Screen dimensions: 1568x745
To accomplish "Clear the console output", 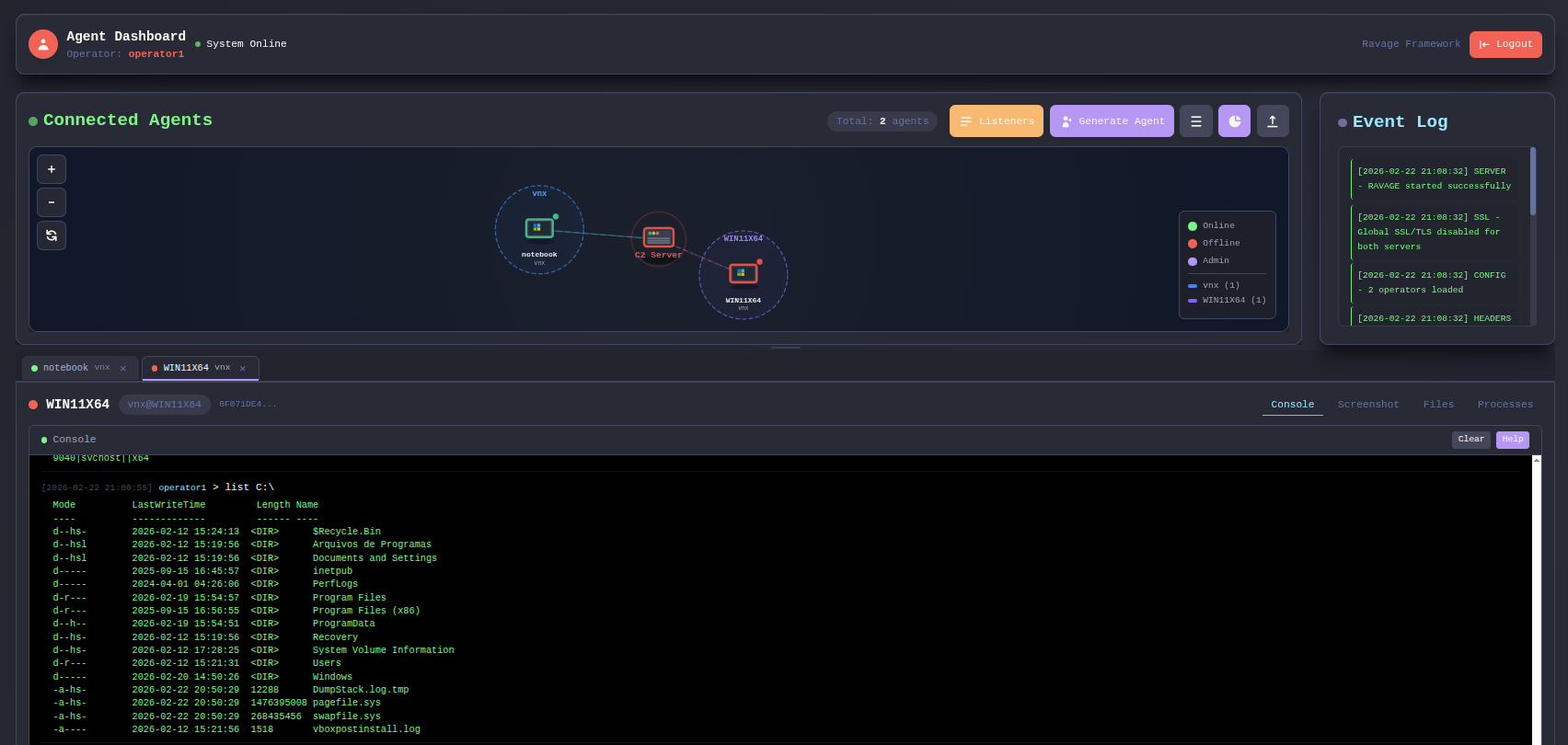I will 1471,440.
